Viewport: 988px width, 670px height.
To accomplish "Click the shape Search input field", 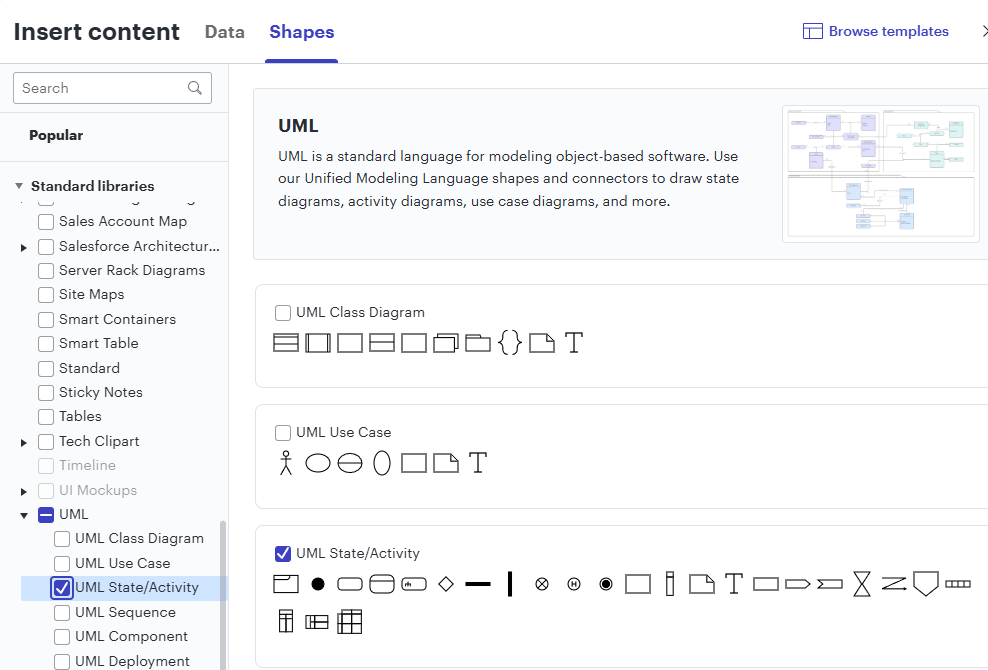I will [x=100, y=88].
